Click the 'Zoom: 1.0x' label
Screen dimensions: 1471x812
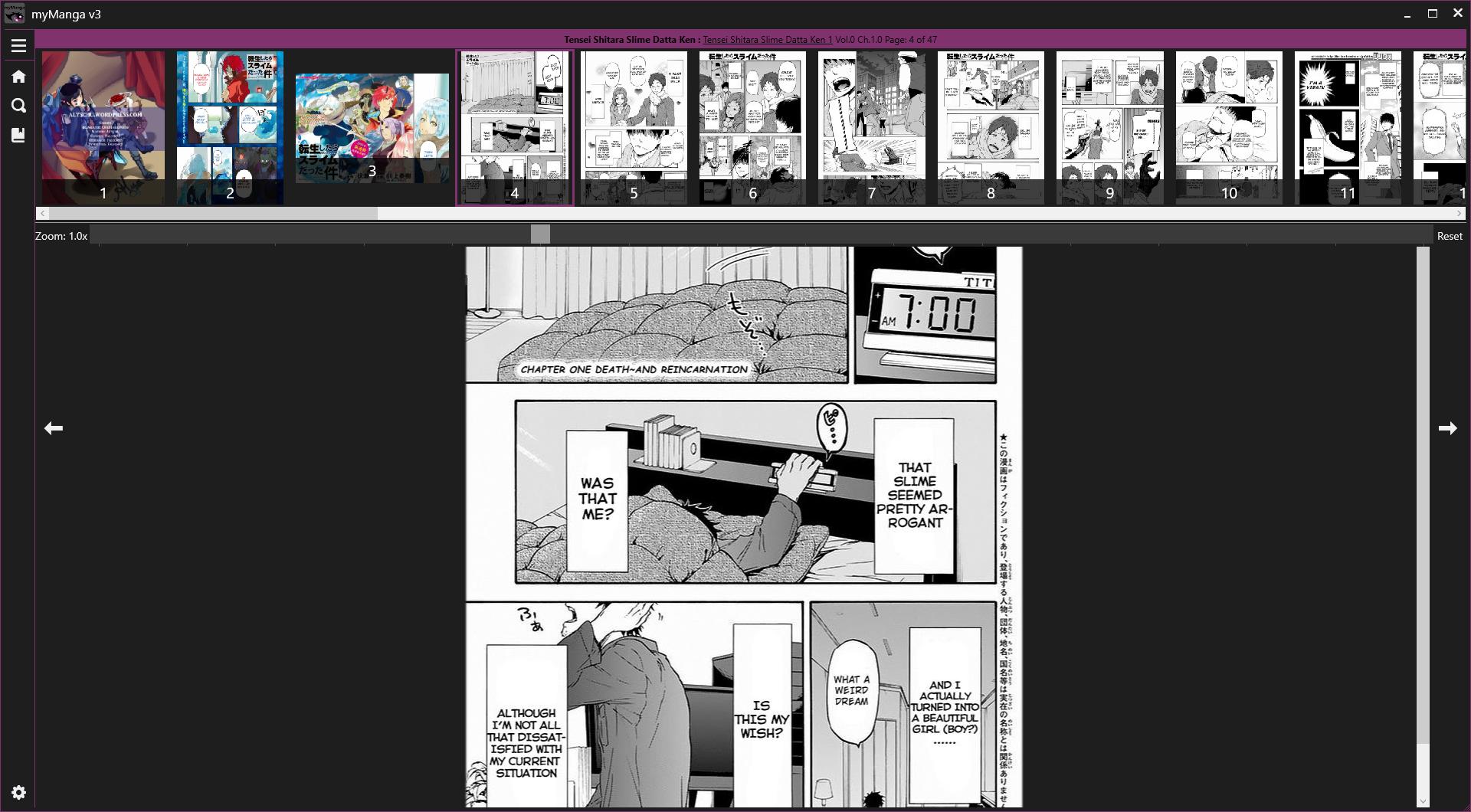pos(61,236)
